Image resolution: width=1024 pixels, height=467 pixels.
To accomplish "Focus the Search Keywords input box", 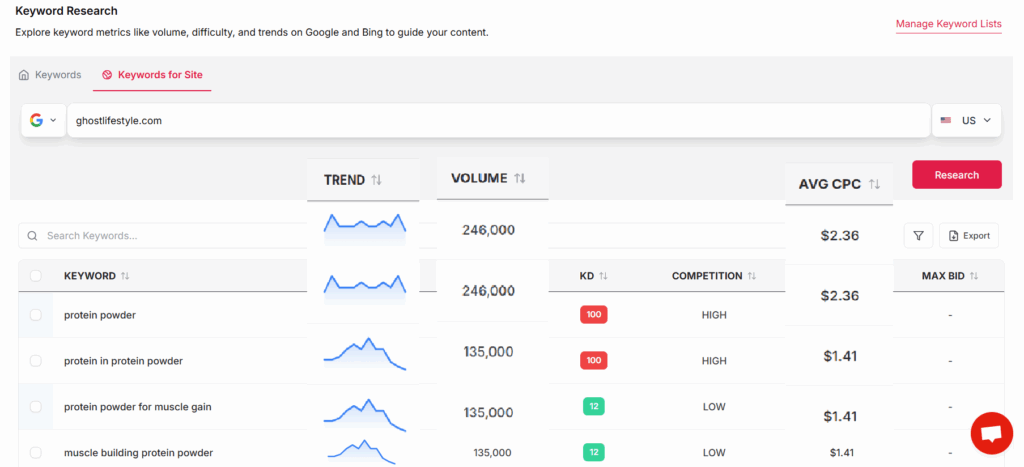I will coord(163,236).
